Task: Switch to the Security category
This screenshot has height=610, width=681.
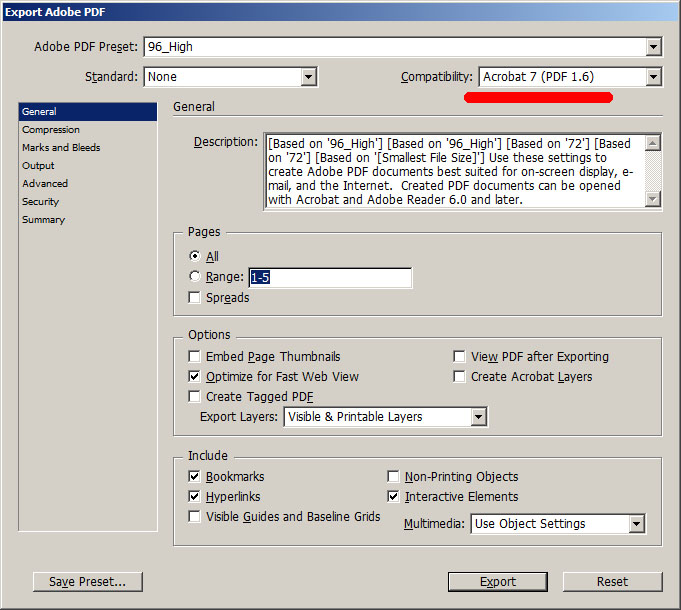Action: tap(88, 202)
